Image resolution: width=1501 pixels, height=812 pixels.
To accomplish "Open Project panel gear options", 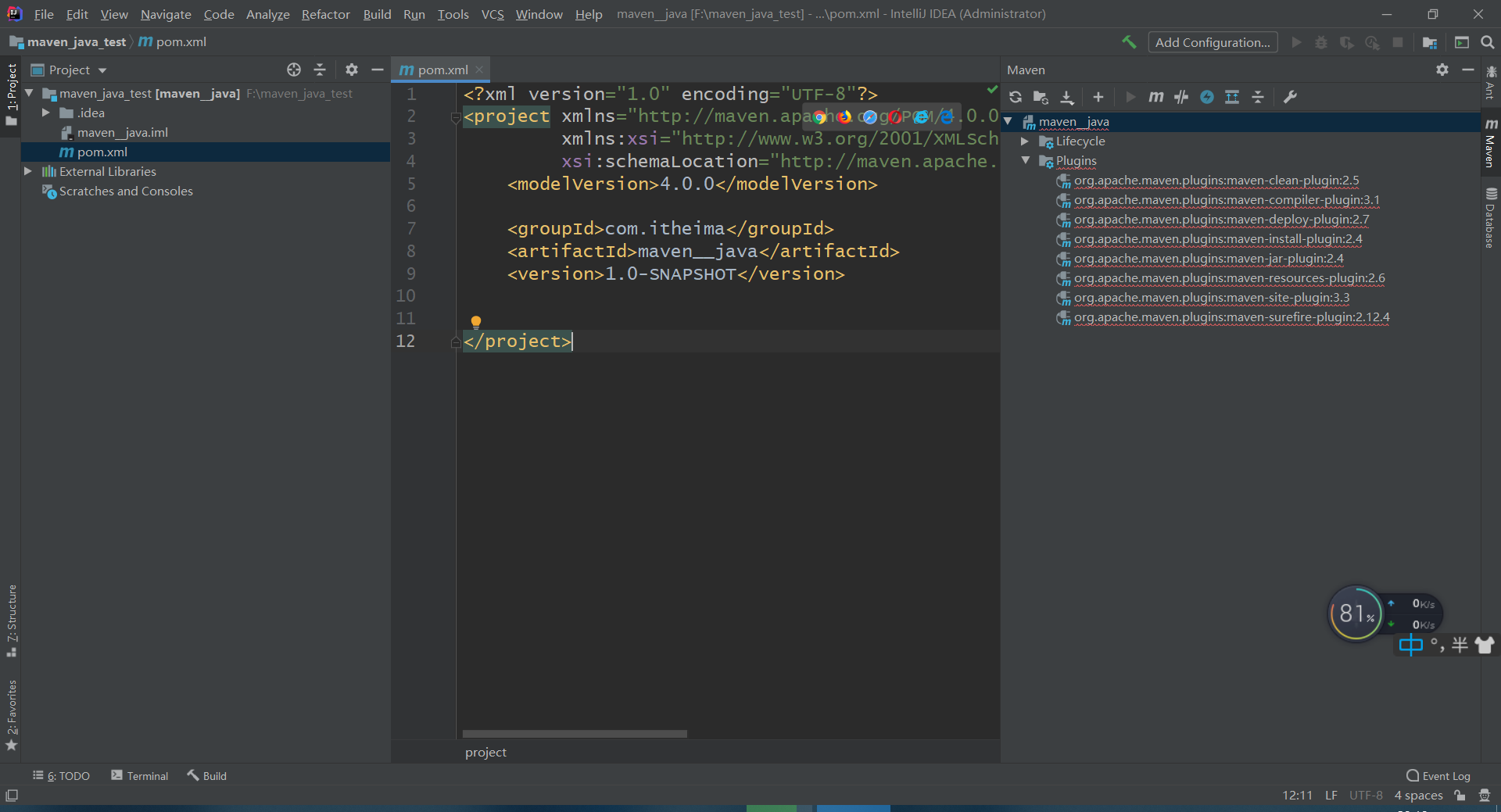I will pos(352,70).
